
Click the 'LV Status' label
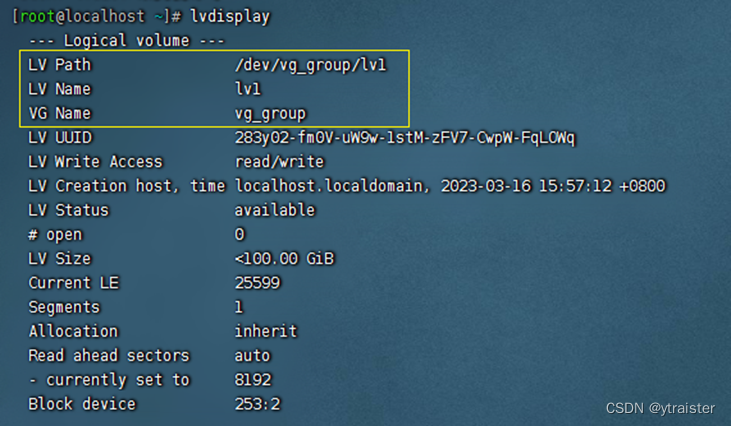69,210
